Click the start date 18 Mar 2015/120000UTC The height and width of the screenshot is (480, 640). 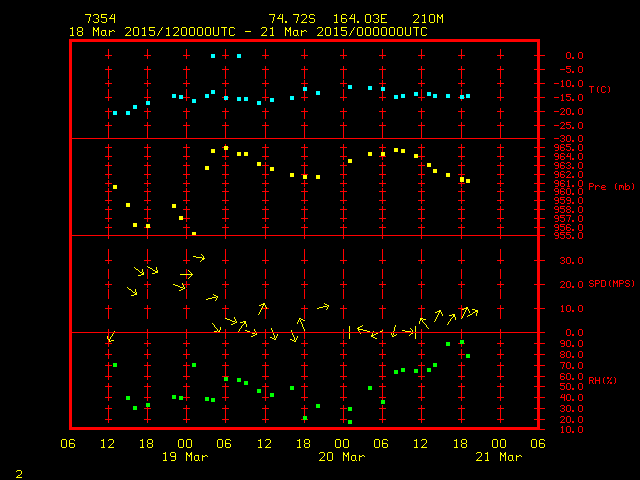(x=151, y=32)
